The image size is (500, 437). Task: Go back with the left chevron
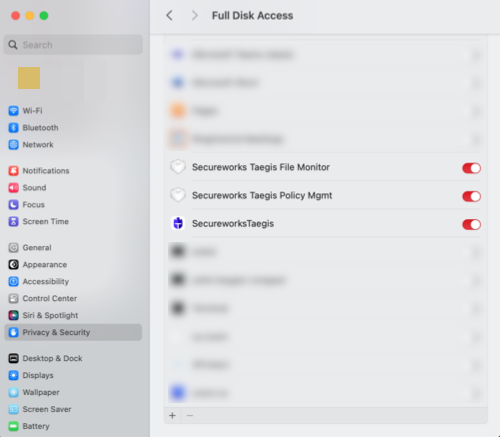(170, 15)
